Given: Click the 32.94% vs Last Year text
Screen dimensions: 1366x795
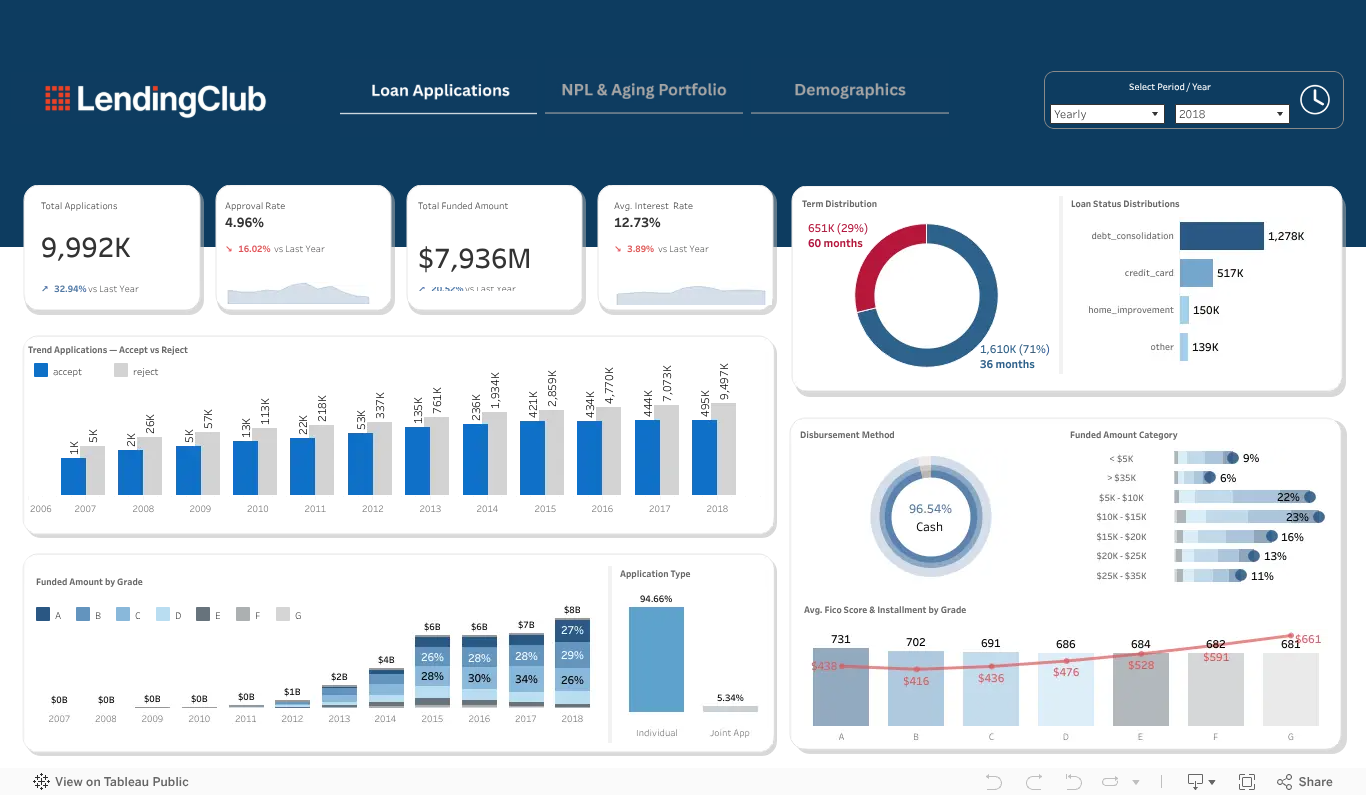Looking at the screenshot, I should [x=90, y=289].
